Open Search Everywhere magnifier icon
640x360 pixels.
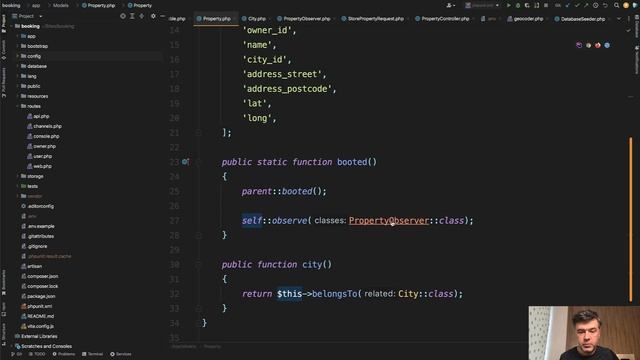pos(616,5)
